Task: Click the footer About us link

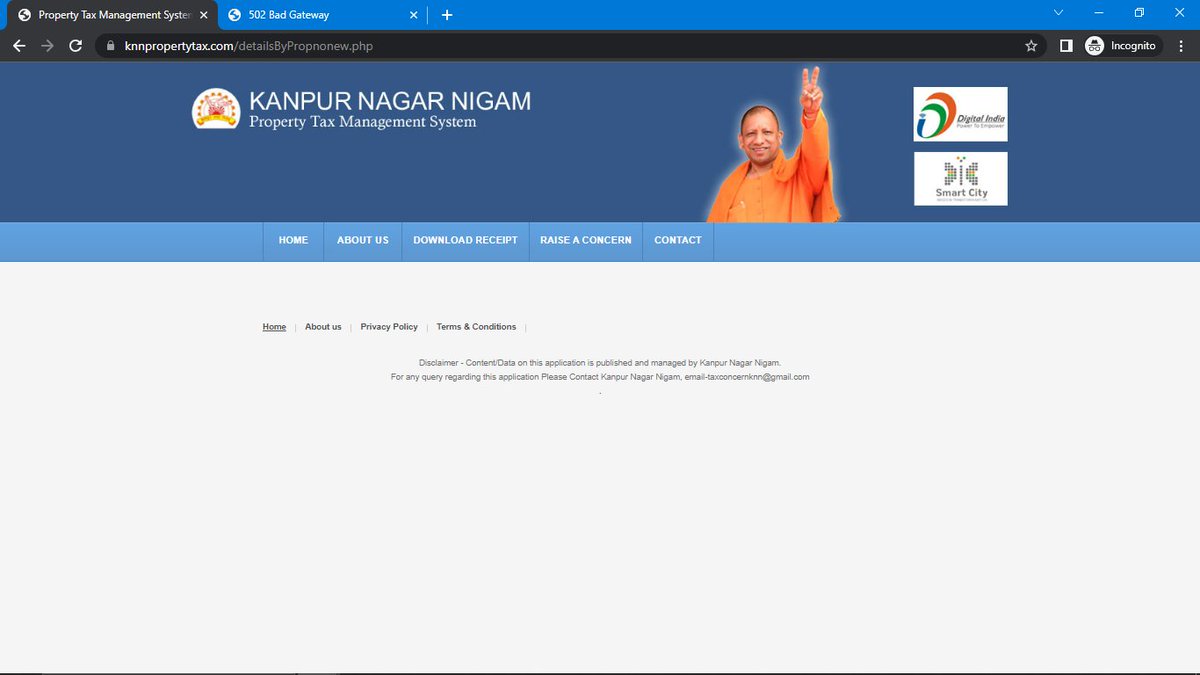Action: pos(323,327)
